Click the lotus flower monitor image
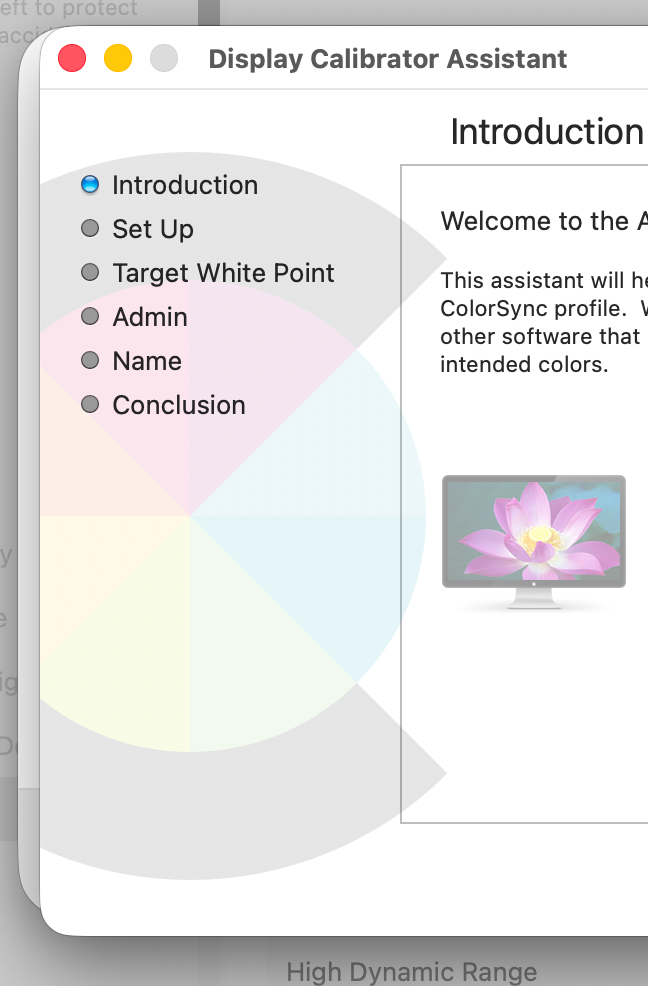Image resolution: width=648 pixels, height=986 pixels. tap(534, 542)
